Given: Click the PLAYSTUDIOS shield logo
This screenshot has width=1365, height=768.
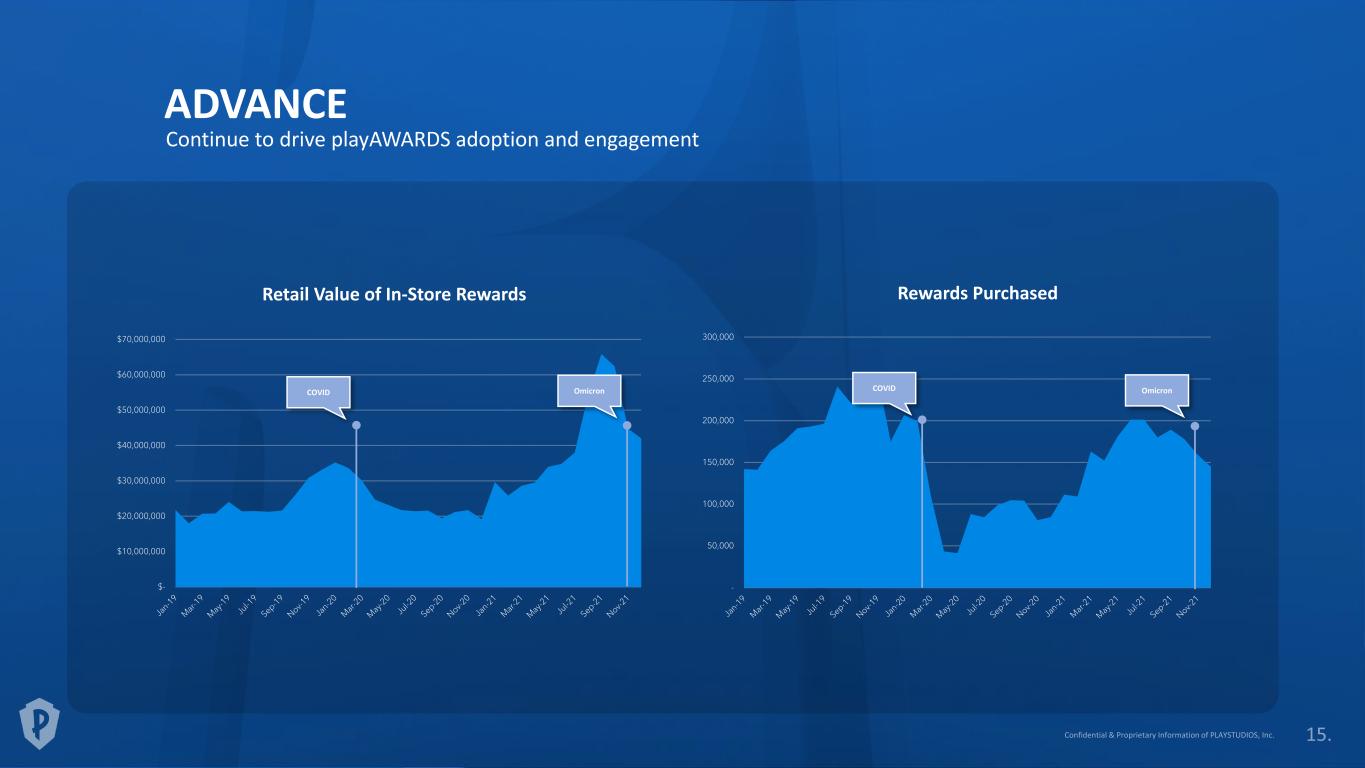Looking at the screenshot, I should pos(40,722).
